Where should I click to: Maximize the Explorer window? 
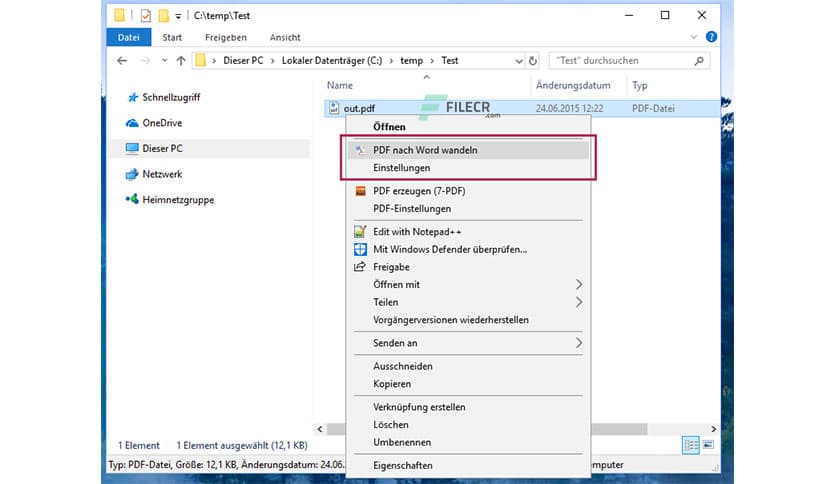[x=665, y=15]
